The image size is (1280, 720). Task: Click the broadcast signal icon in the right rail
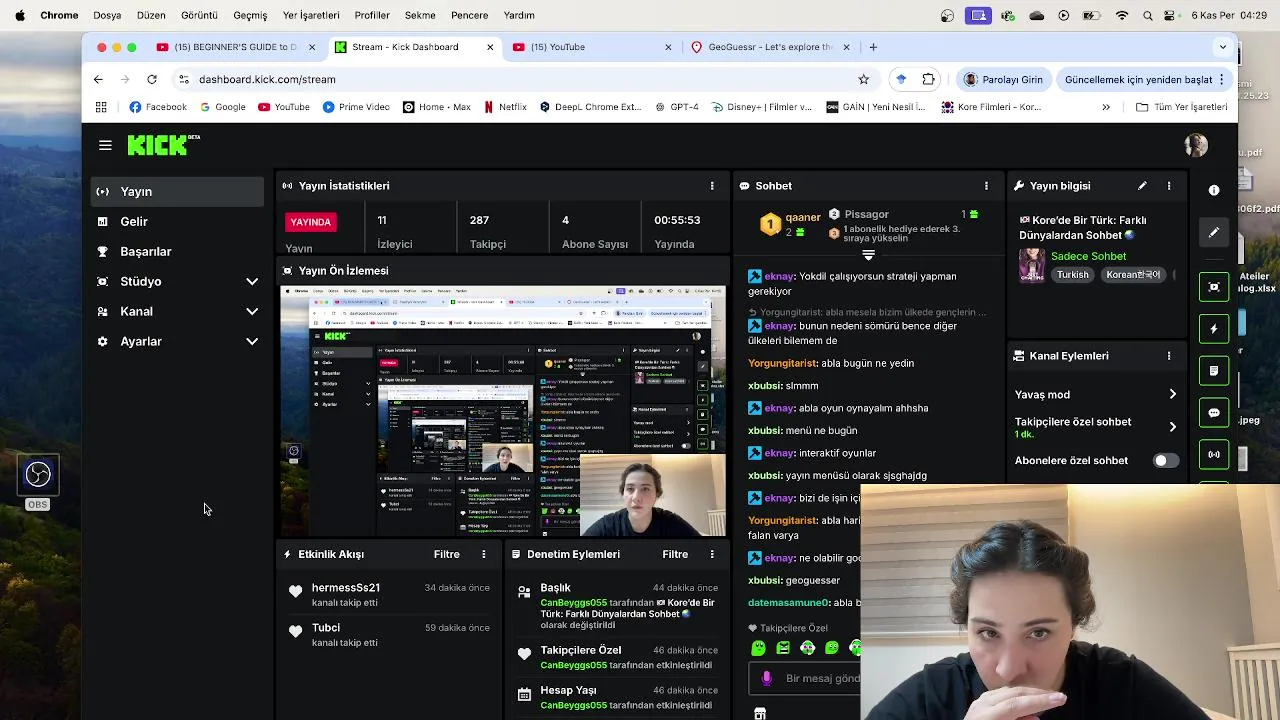click(x=1214, y=455)
